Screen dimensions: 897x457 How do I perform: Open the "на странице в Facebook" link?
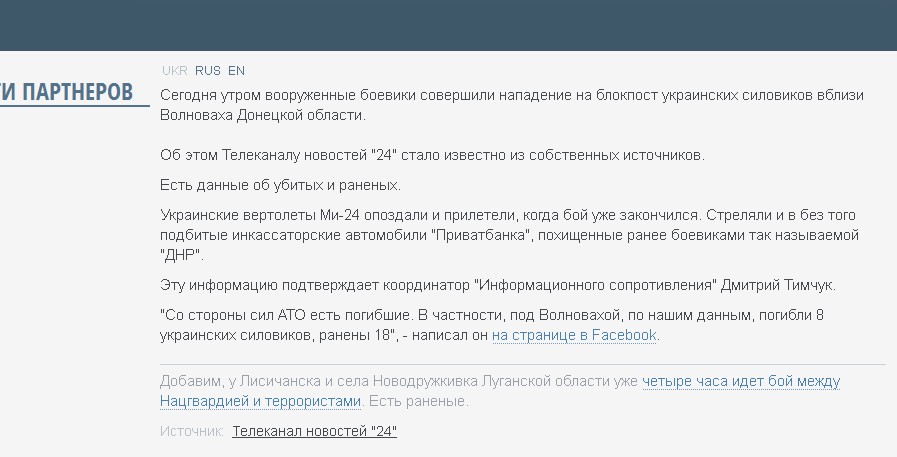(574, 335)
